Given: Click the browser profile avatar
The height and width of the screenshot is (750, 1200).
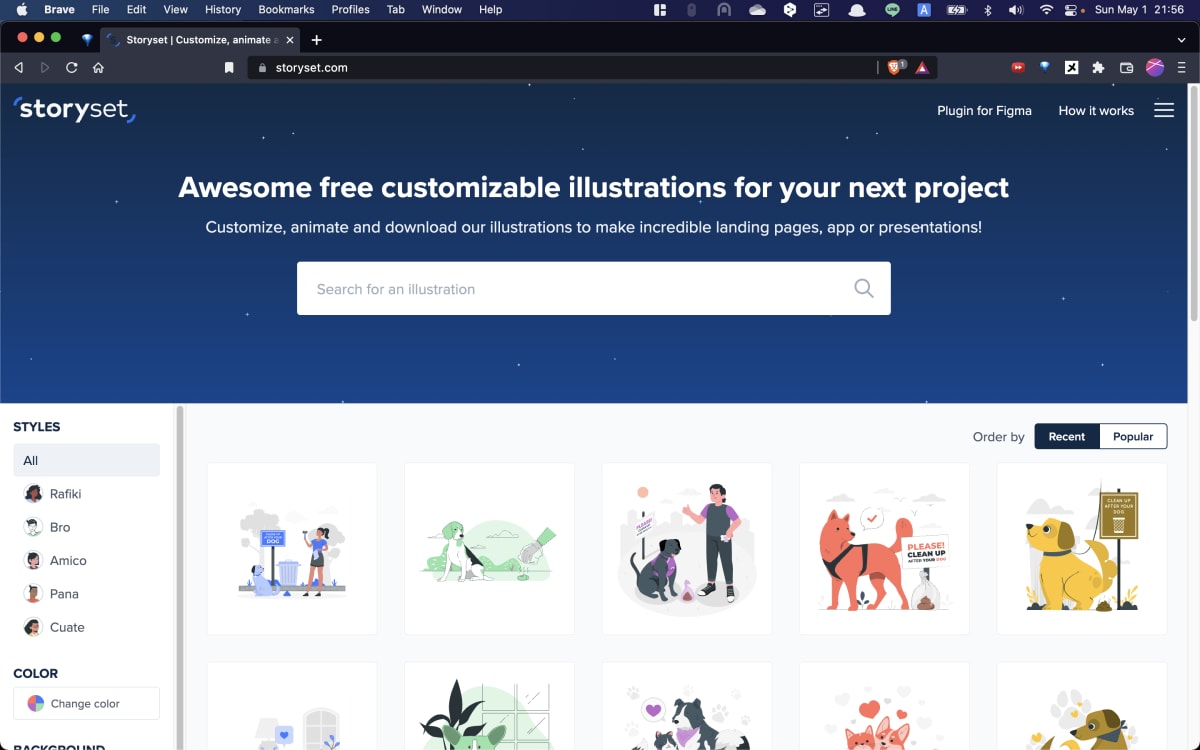Looking at the screenshot, I should point(1155,68).
